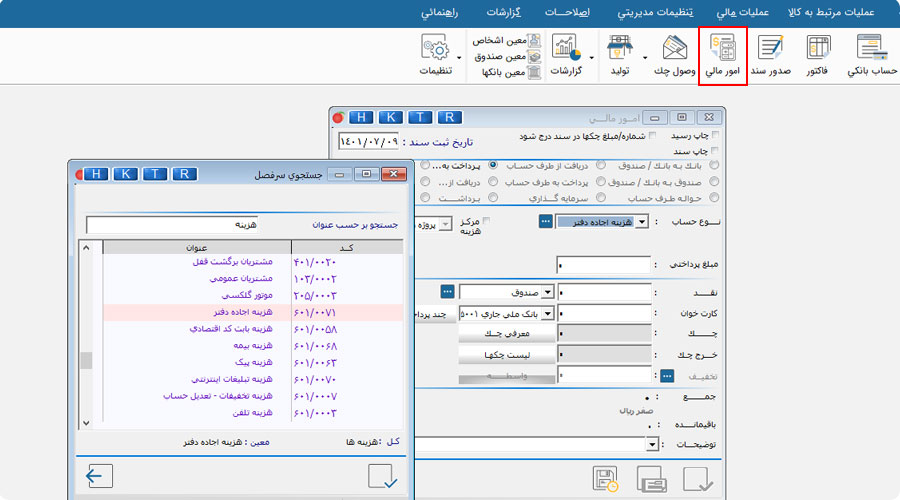
Task: Open the dropdown arrow beside توليد toolbar icon
Action: pos(645,58)
